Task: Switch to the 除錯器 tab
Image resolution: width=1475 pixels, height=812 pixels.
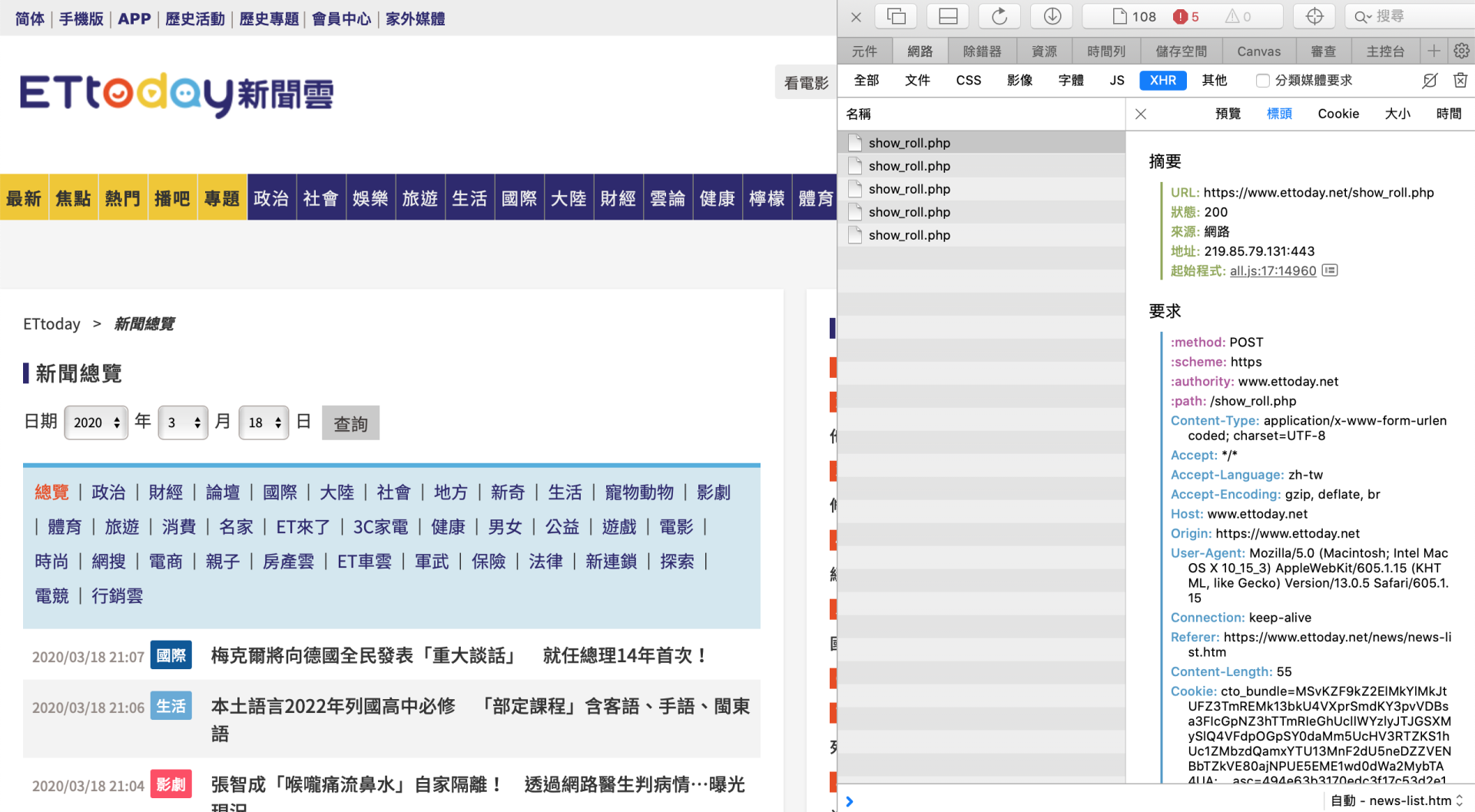Action: click(x=982, y=51)
